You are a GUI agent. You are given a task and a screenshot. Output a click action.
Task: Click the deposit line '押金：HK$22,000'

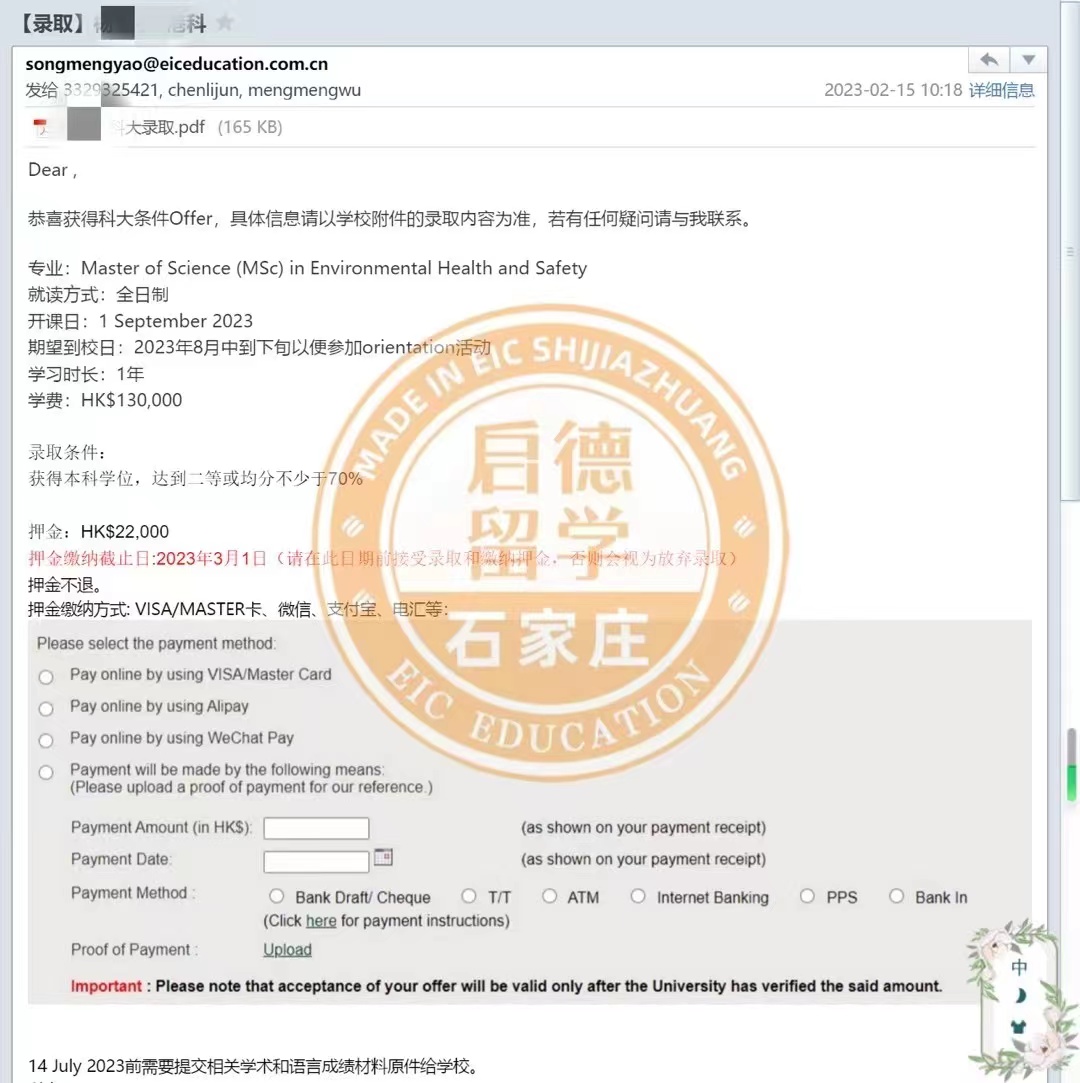point(98,532)
